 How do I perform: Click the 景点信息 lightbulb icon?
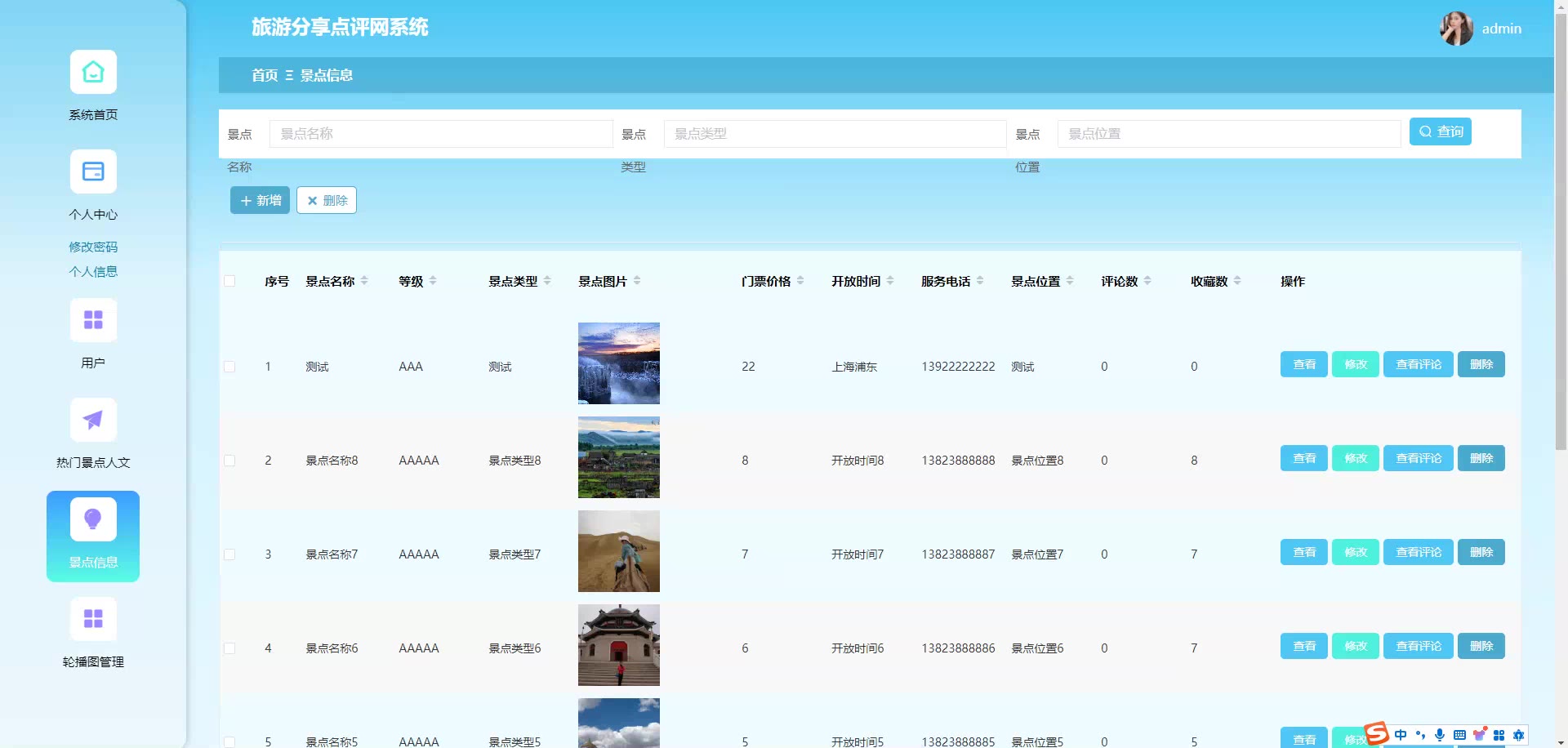point(93,519)
